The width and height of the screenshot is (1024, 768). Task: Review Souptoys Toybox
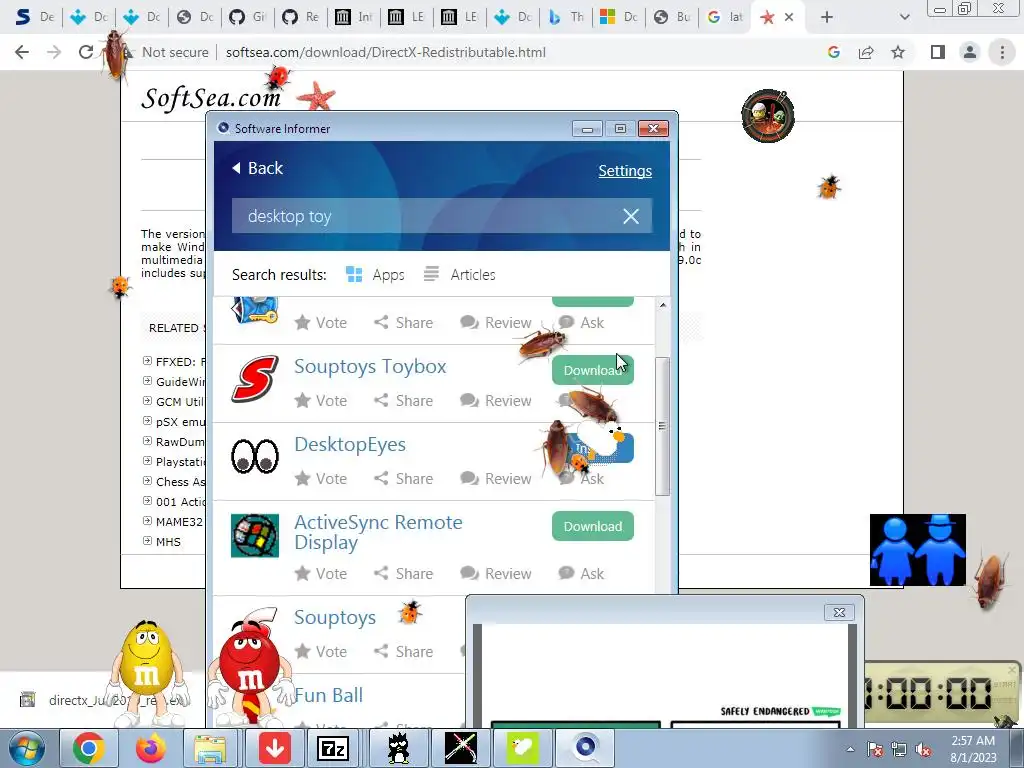pyautogui.click(x=496, y=401)
